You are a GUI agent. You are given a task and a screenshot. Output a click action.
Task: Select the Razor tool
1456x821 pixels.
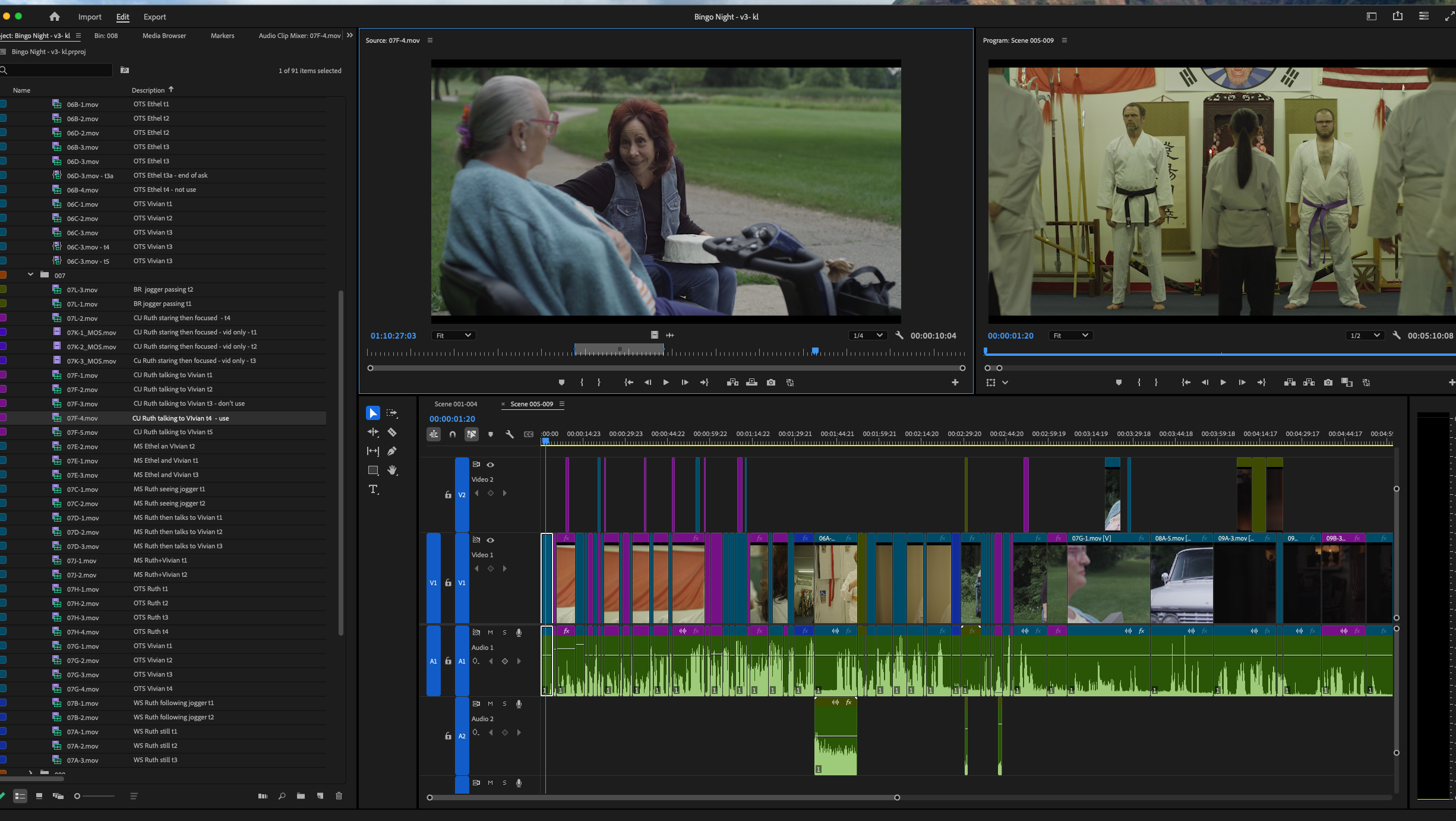[392, 432]
